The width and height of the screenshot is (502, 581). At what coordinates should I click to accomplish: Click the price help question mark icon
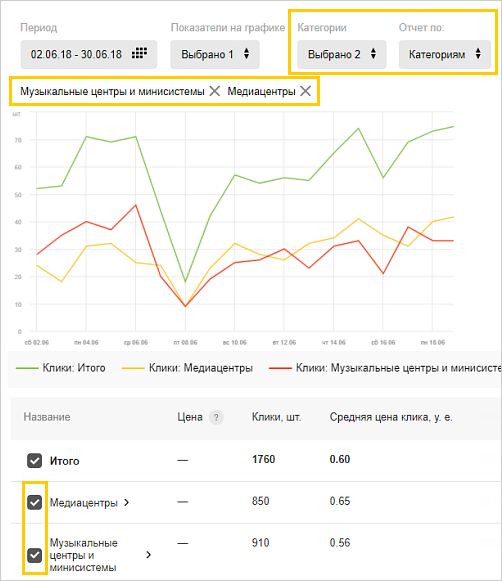click(216, 418)
